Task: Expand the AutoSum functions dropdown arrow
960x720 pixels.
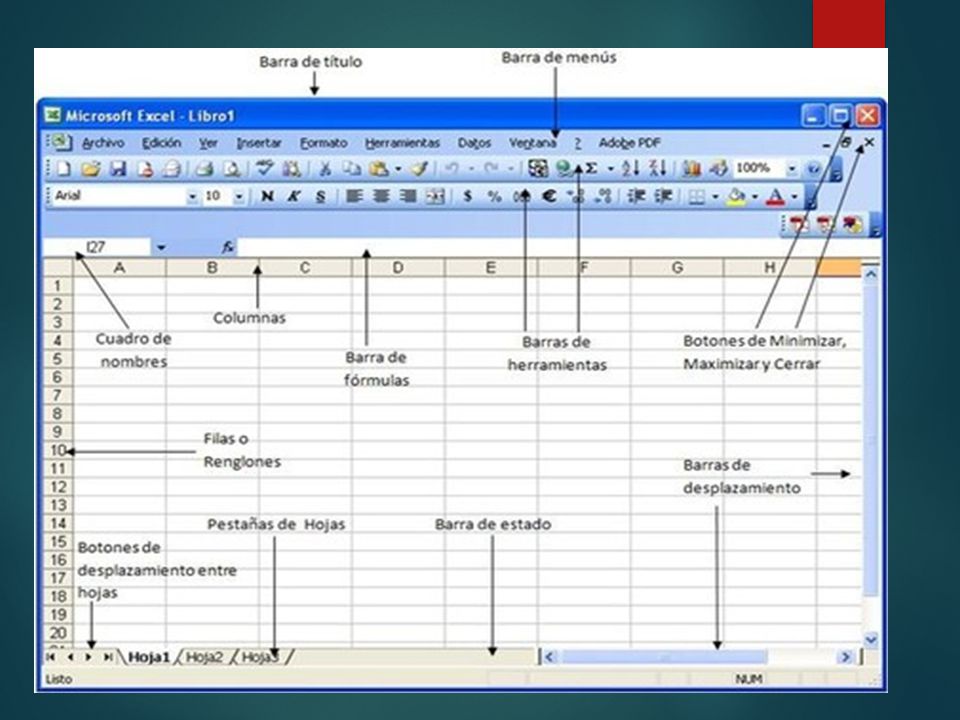Action: pos(610,168)
